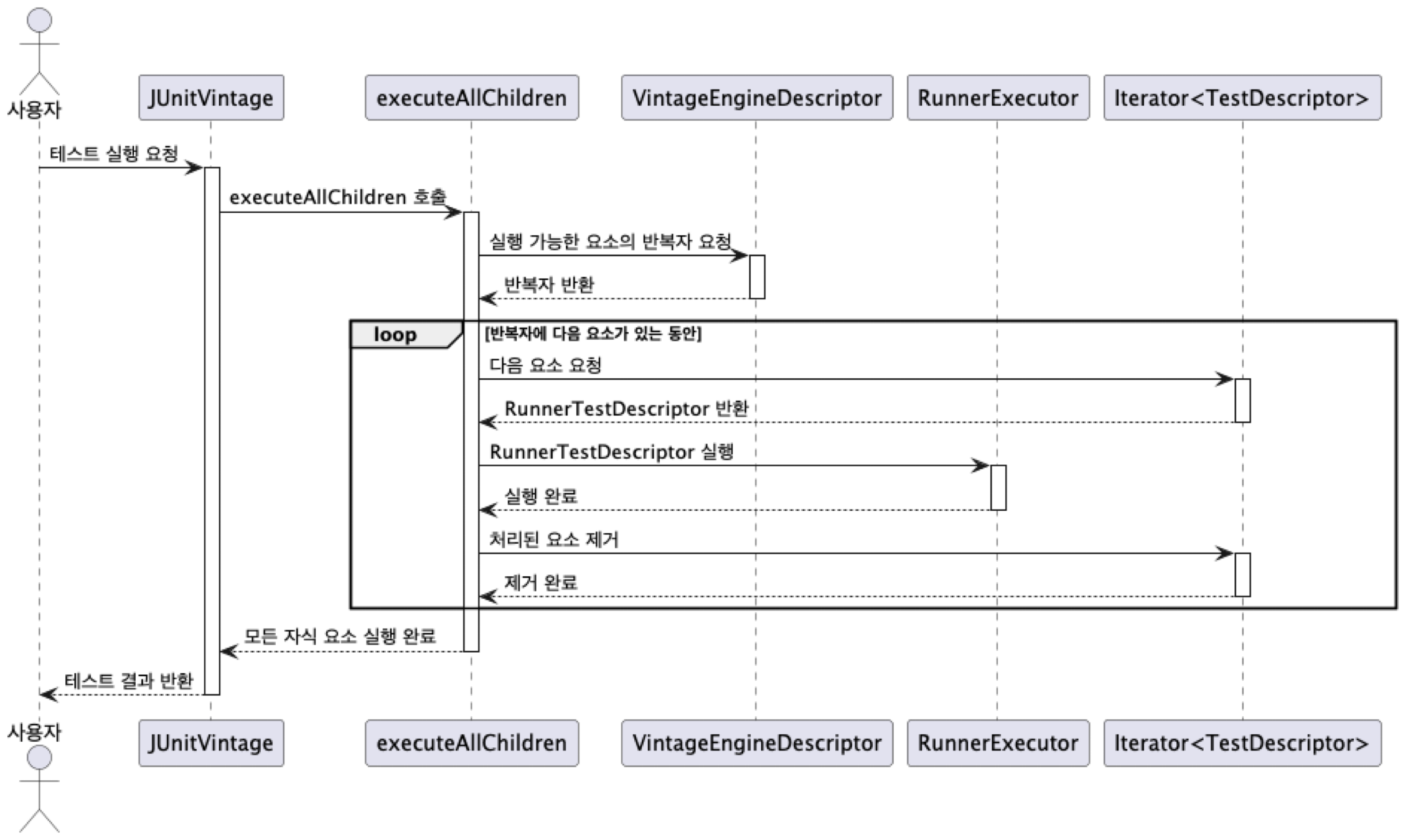Click the bottom 사용자 actor stick figure
Image resolution: width=1403 pixels, height=840 pixels.
tap(39, 787)
